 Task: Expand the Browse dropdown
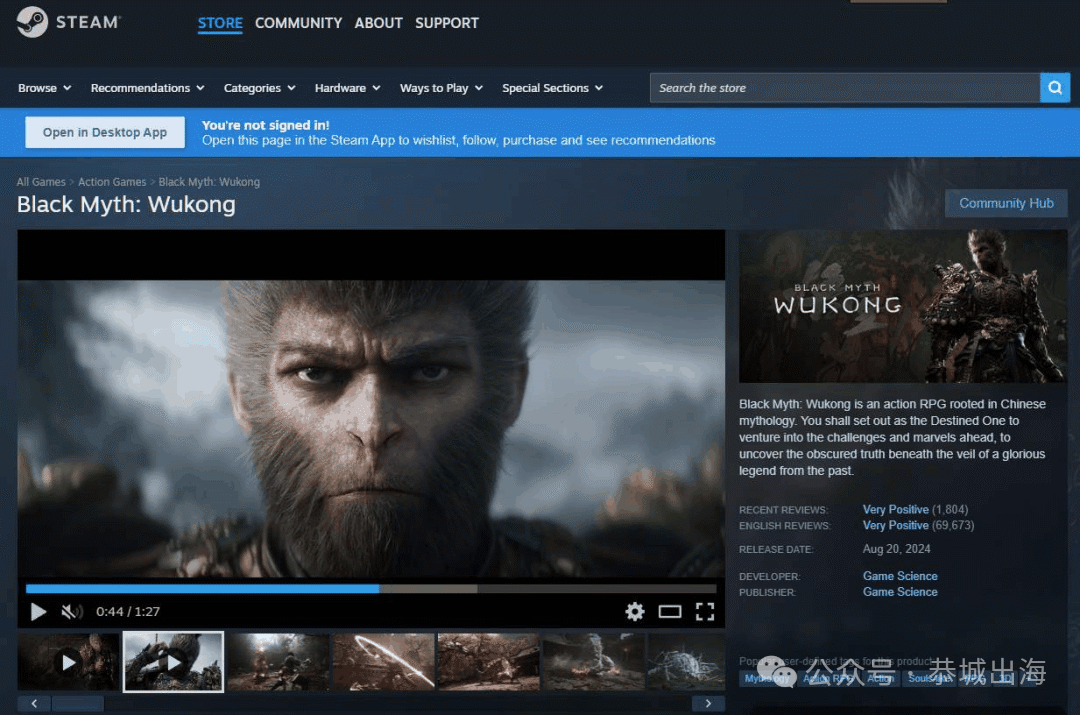click(x=45, y=88)
